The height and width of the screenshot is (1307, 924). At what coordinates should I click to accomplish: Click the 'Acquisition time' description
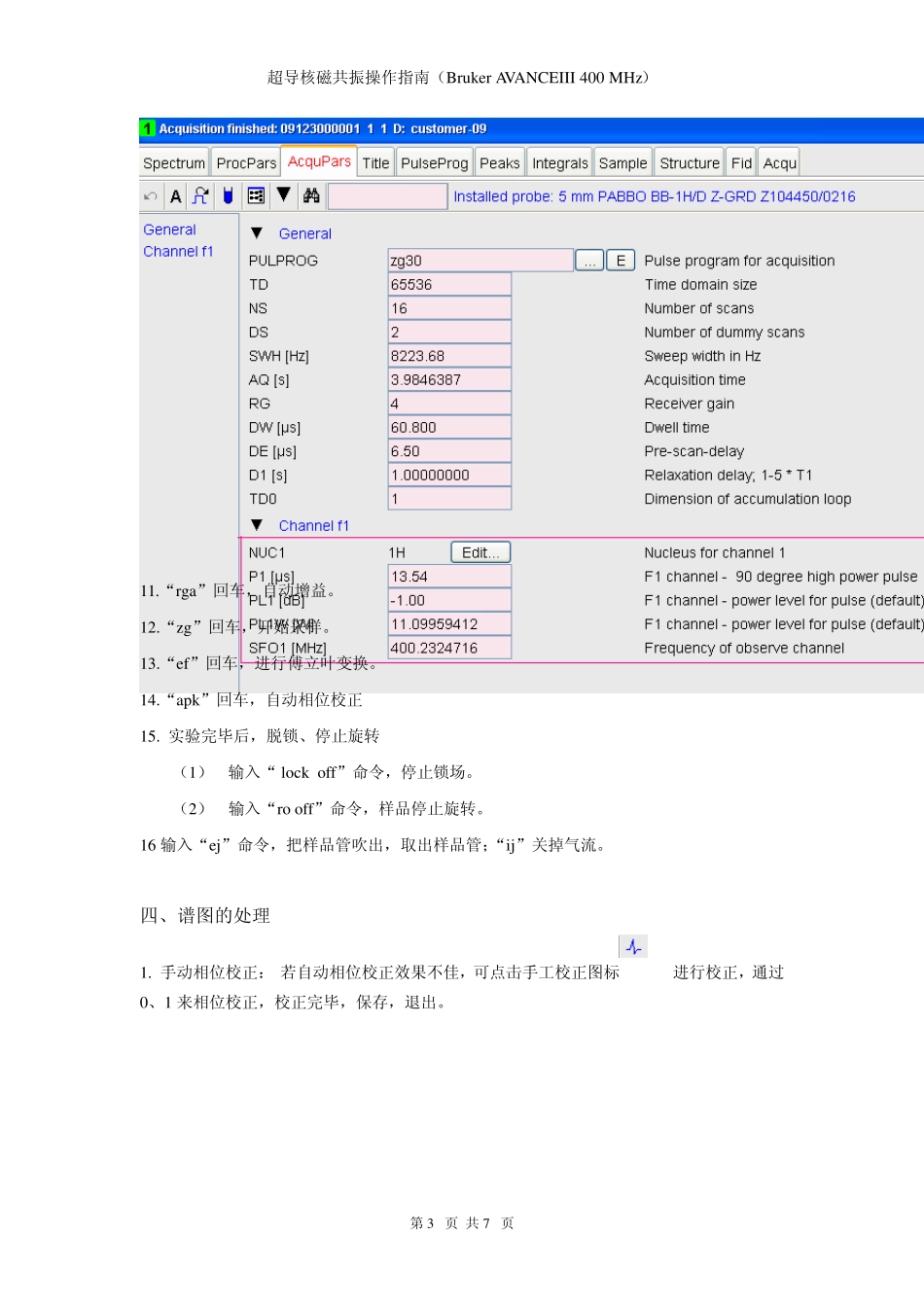[x=694, y=380]
